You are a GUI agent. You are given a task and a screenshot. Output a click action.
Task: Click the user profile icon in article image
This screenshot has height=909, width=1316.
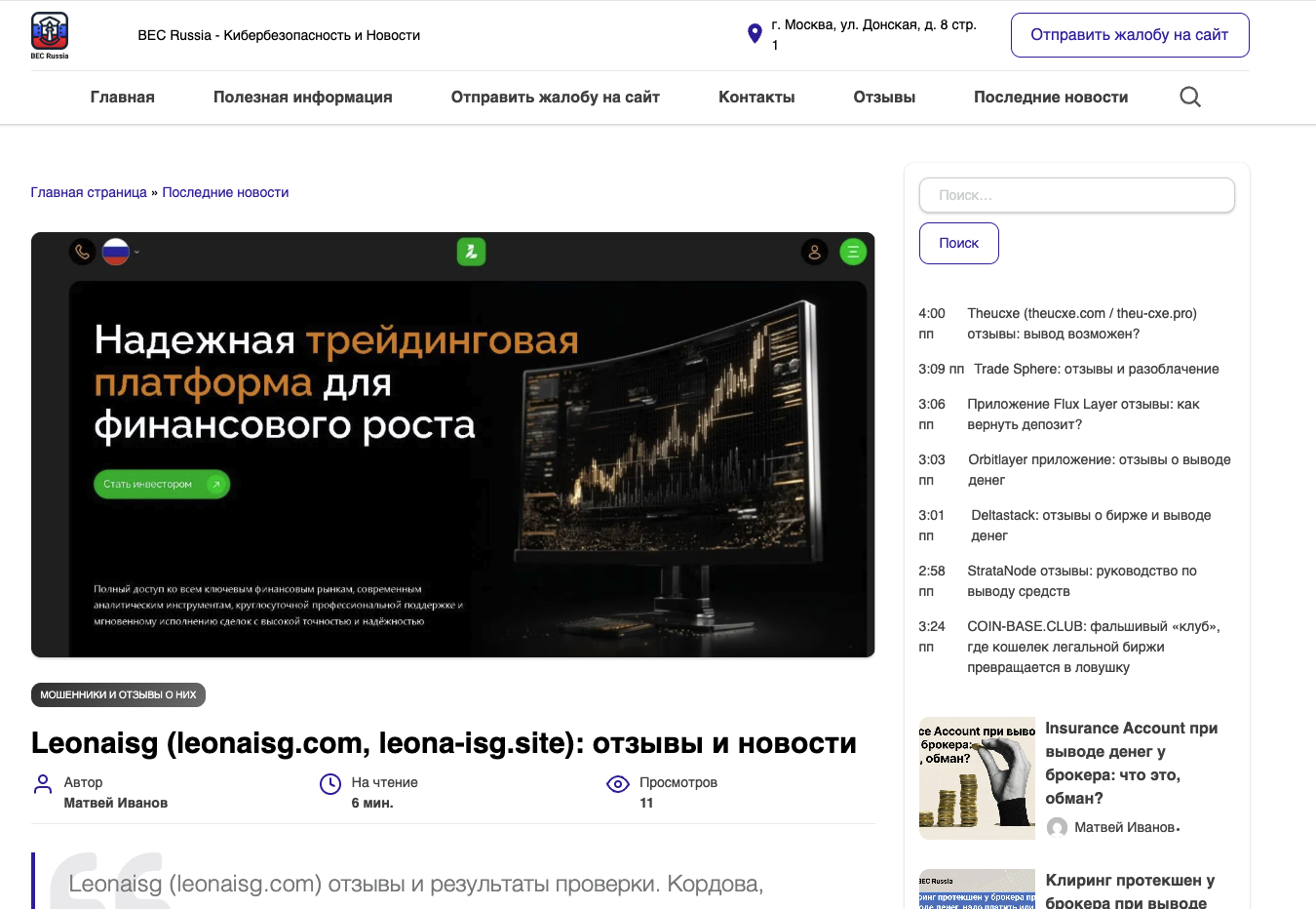tap(815, 252)
